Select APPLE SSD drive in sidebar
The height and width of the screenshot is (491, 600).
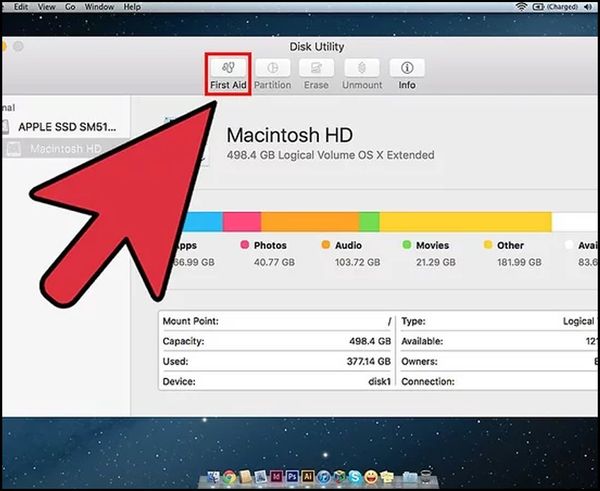[x=70, y=128]
